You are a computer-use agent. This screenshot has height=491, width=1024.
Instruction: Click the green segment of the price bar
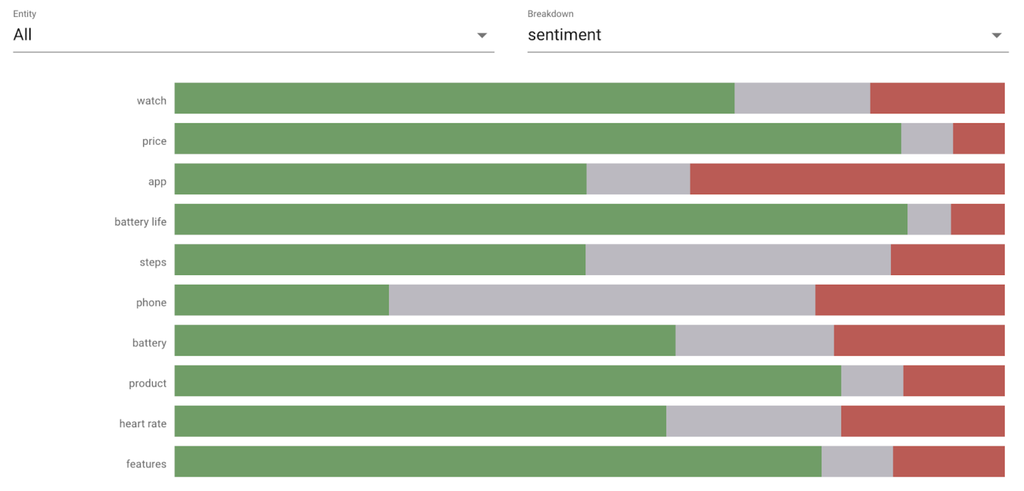tap(537, 139)
